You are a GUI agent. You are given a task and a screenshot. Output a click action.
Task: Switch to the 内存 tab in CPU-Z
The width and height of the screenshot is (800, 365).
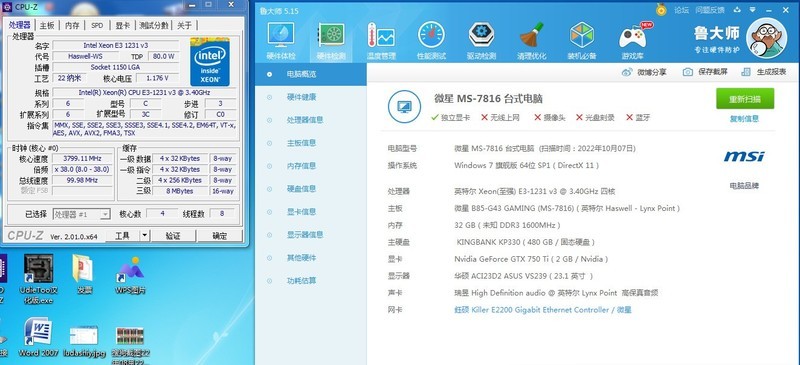click(x=72, y=25)
